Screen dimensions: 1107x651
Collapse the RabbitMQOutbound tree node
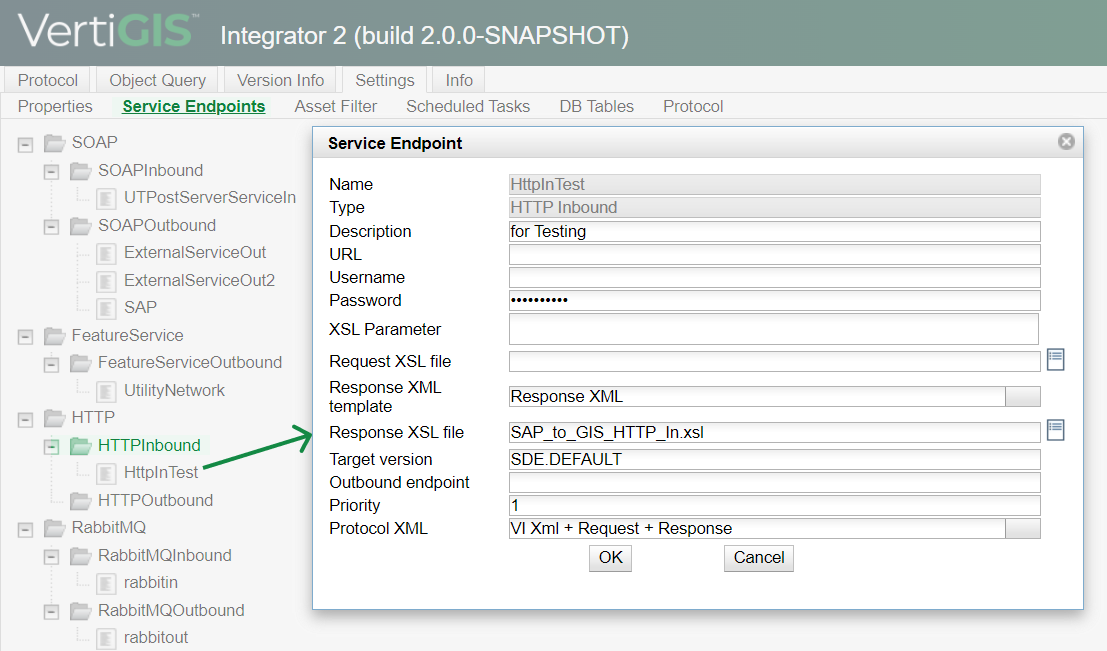point(52,611)
